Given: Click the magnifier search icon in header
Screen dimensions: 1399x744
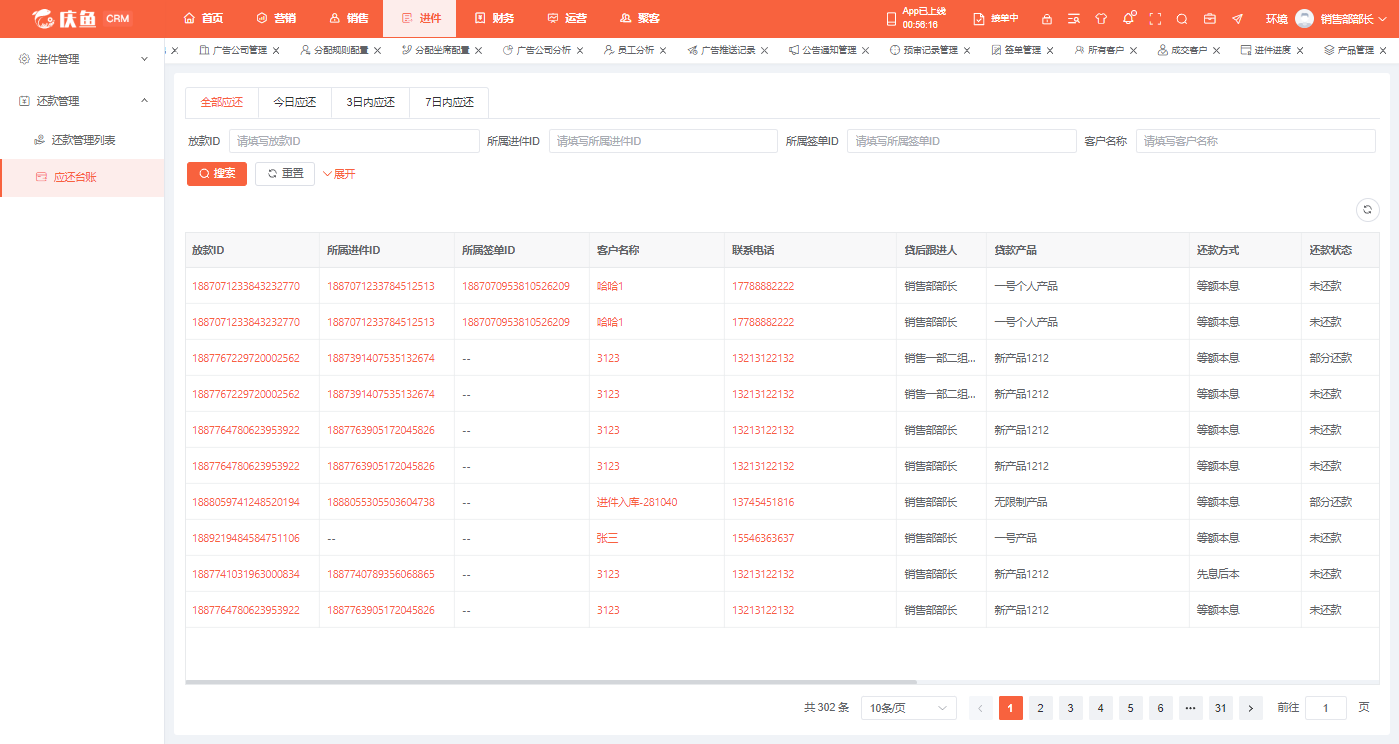Looking at the screenshot, I should coord(1182,18).
